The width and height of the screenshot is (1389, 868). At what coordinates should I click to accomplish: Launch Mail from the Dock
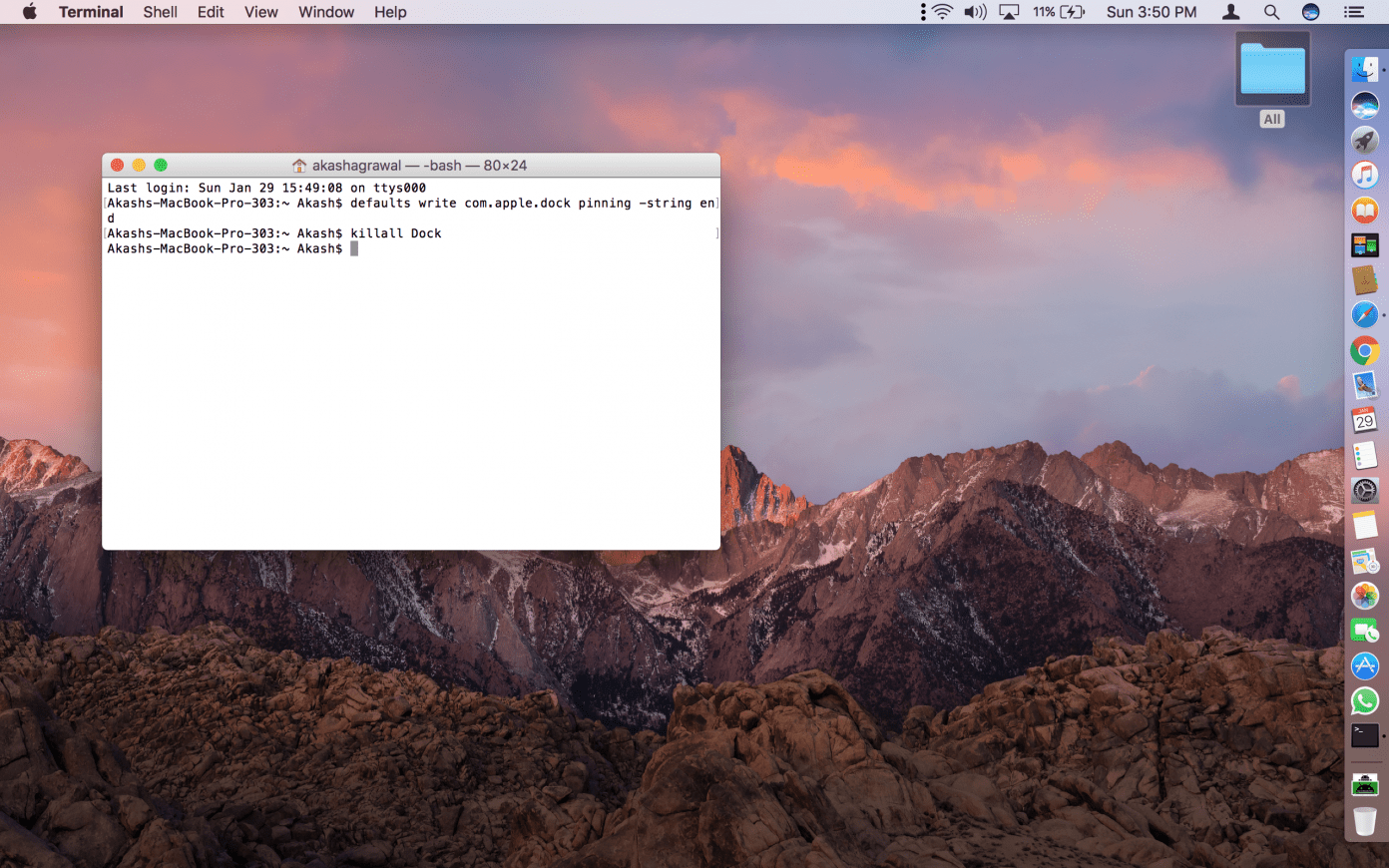click(x=1365, y=384)
